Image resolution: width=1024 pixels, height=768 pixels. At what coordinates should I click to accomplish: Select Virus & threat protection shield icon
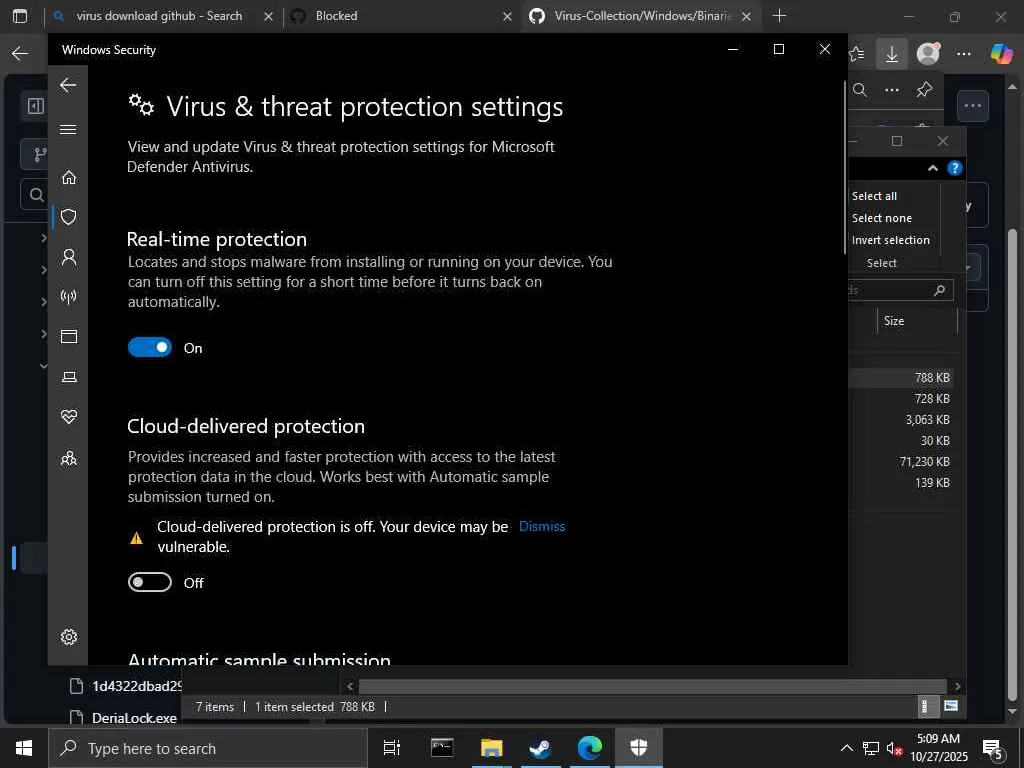[69, 217]
